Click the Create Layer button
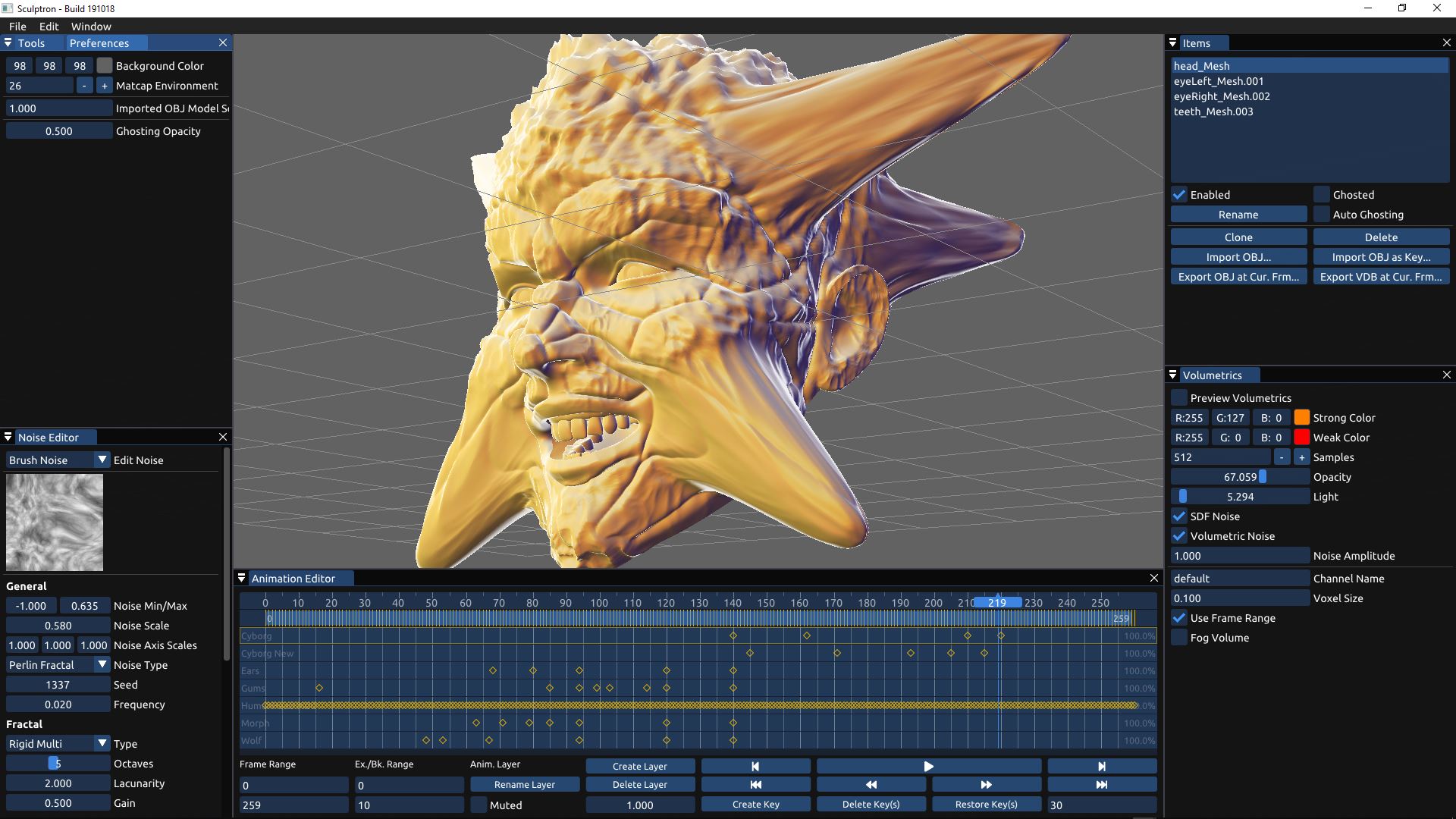Image resolution: width=1456 pixels, height=819 pixels. click(x=639, y=767)
